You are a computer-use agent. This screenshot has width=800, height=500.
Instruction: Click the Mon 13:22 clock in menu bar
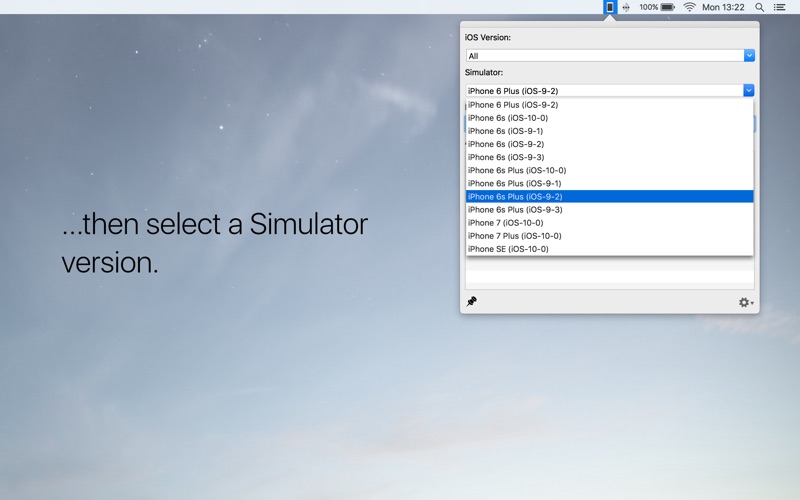723,7
